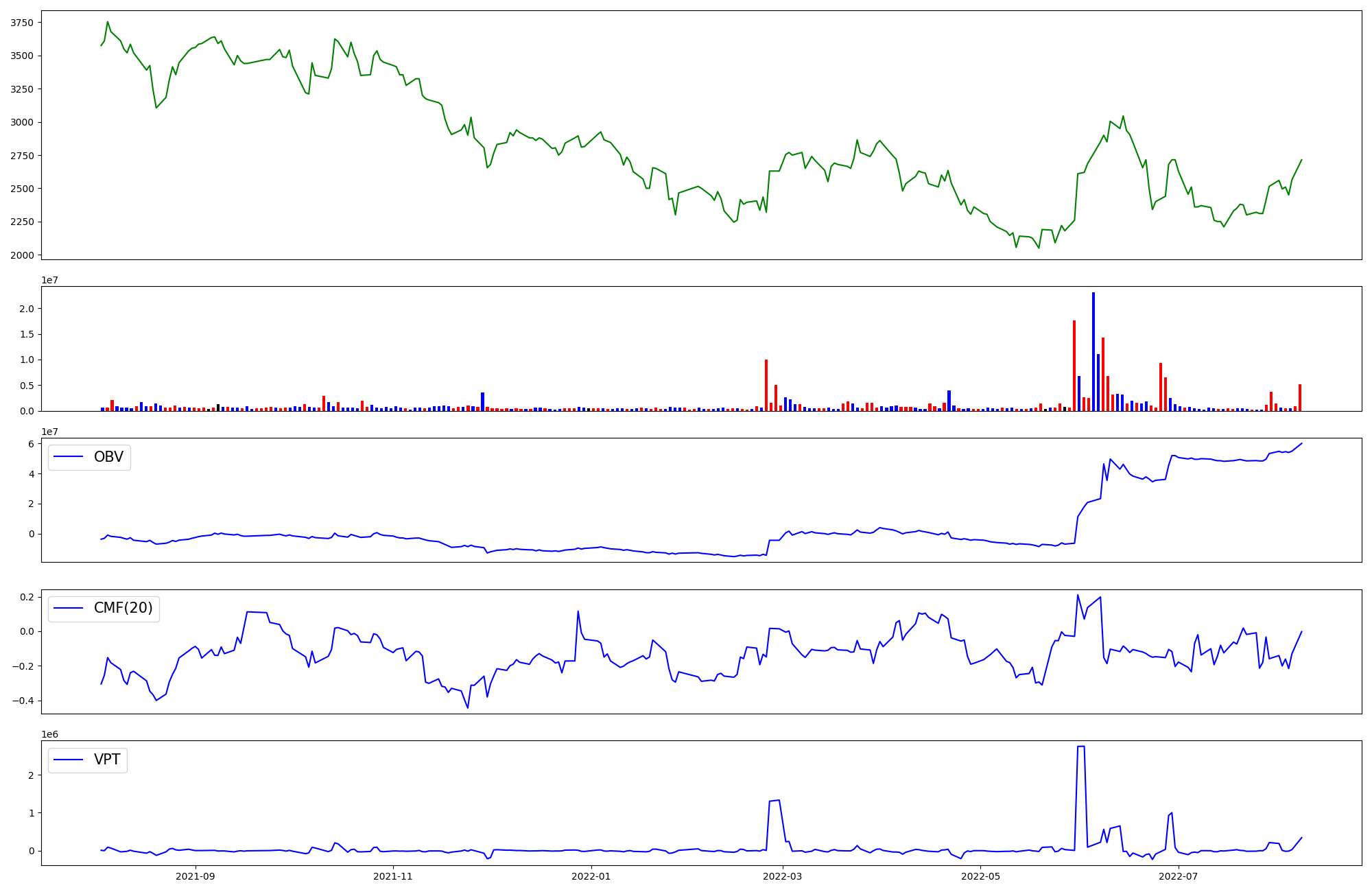The image size is (1372, 892).
Task: Click the highest VPT spike plateau
Action: pos(1081,747)
